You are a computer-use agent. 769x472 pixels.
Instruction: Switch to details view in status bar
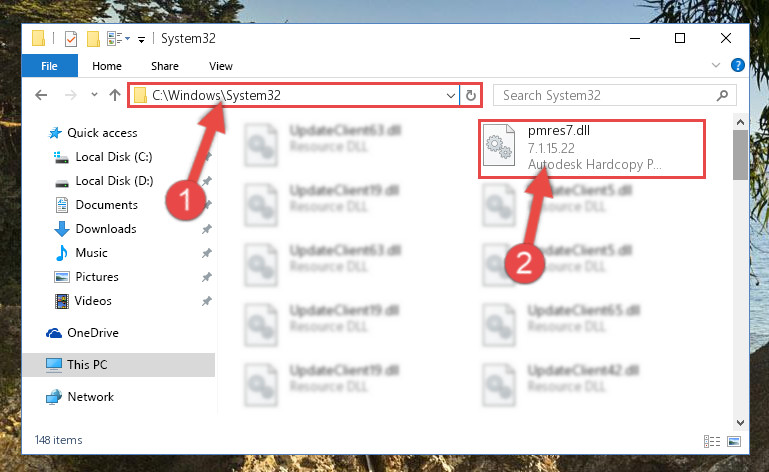coord(712,442)
